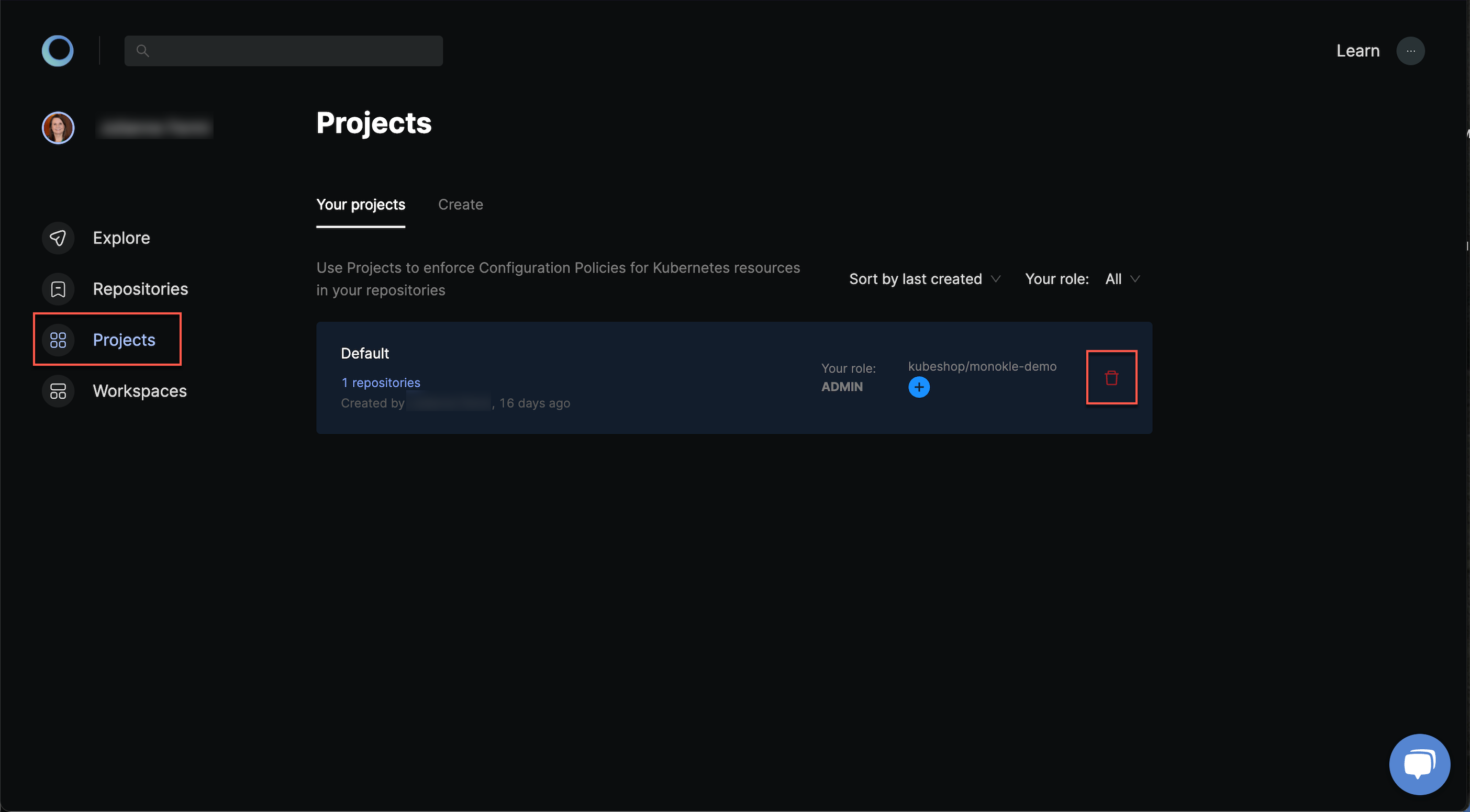Viewport: 1470px width, 812px height.
Task: Click the Learn link in top navigation
Action: coord(1357,50)
